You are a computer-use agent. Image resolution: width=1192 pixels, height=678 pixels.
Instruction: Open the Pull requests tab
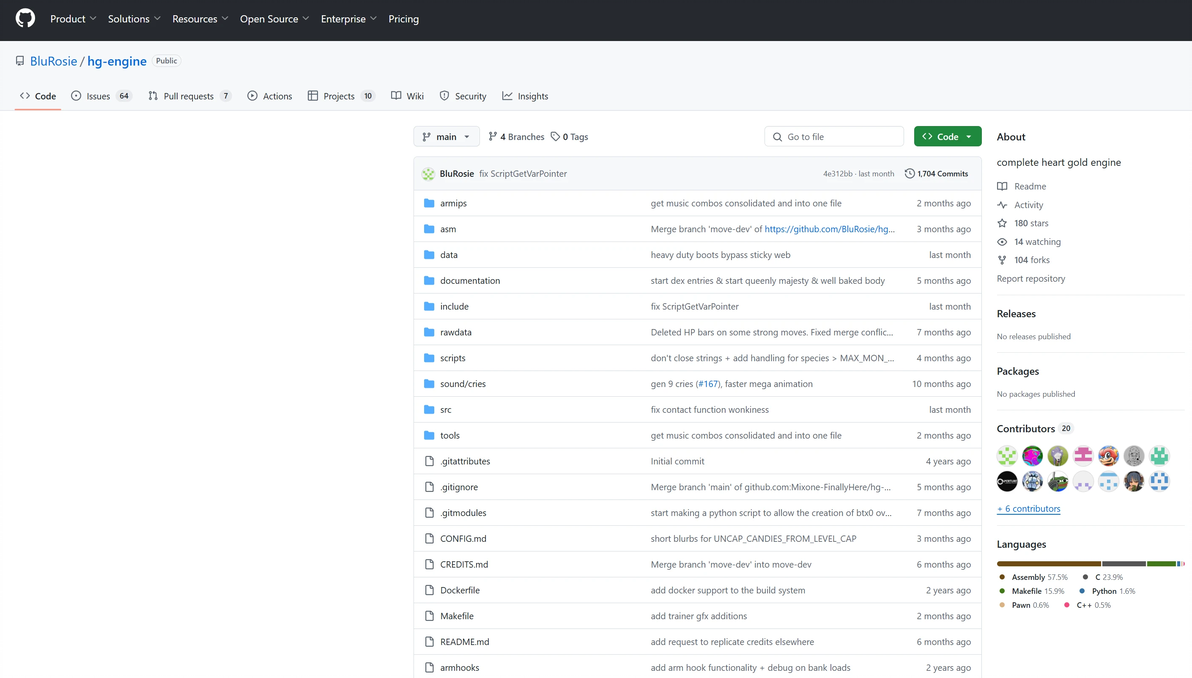pos(189,97)
